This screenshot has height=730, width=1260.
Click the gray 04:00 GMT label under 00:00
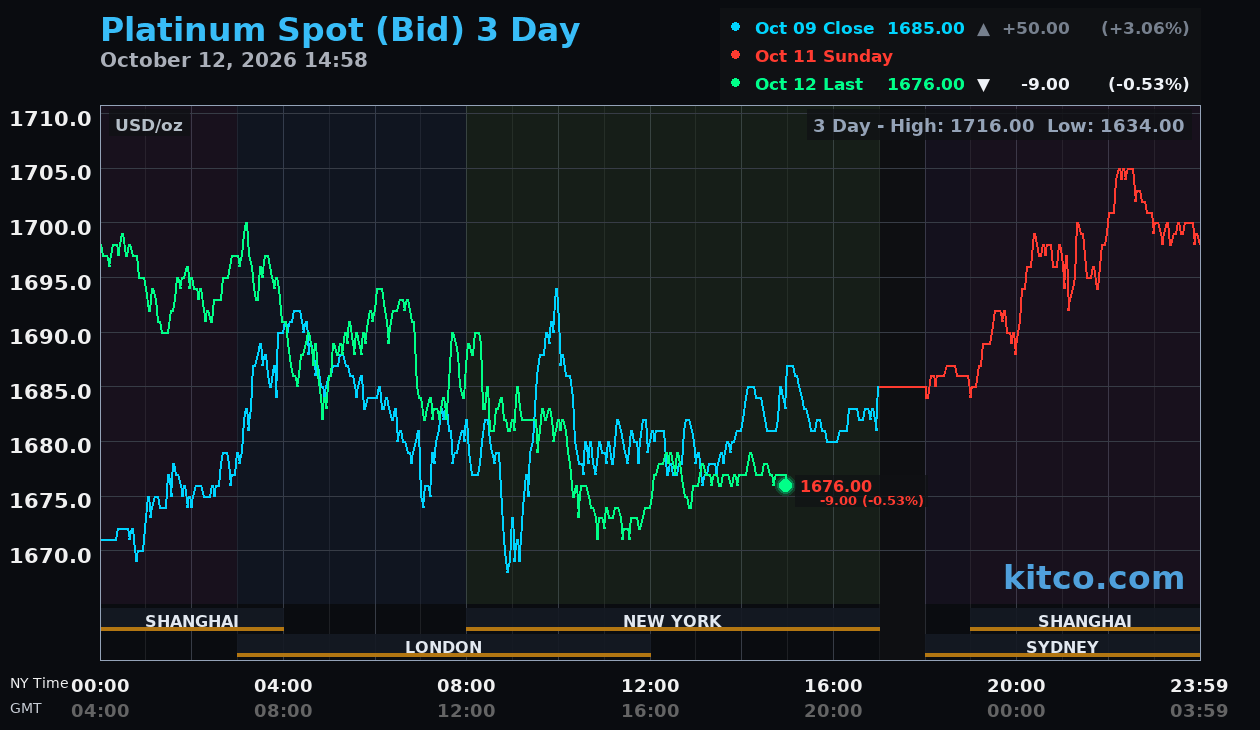tap(100, 711)
